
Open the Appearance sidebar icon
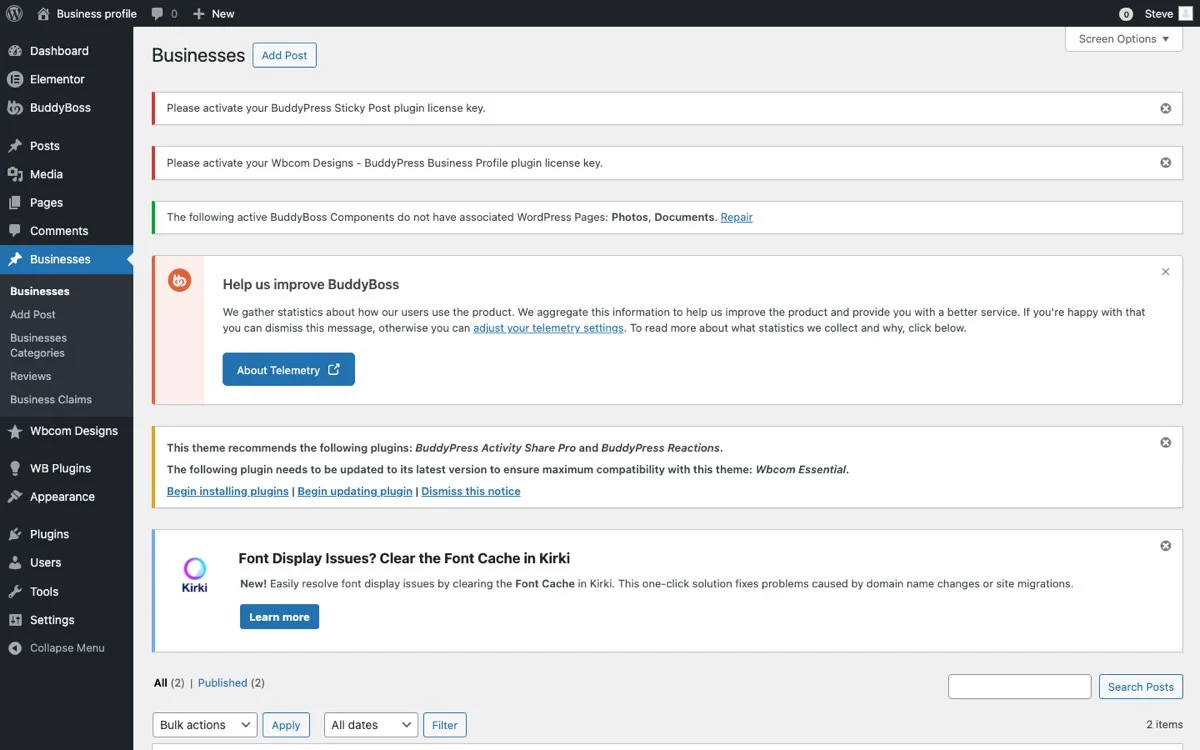16,497
